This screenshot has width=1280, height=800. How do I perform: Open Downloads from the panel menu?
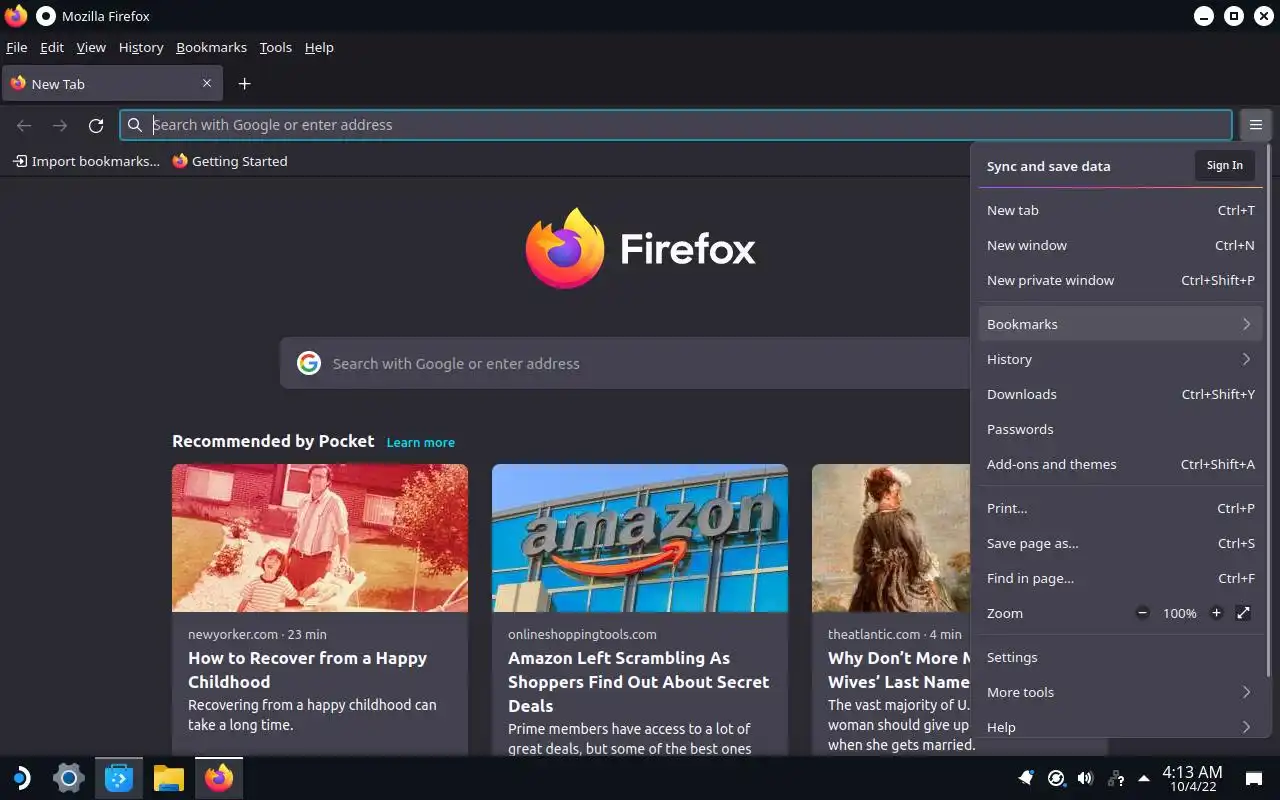pos(1120,394)
